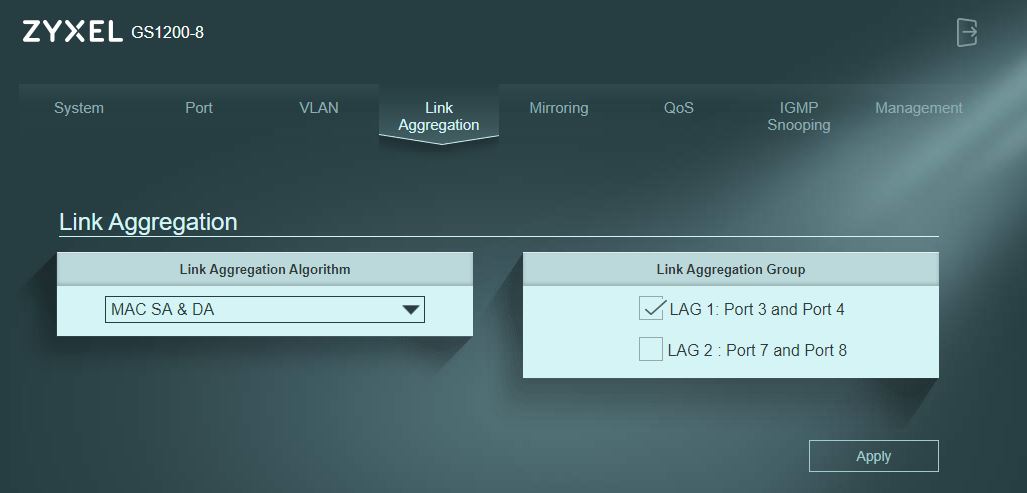Click the ZYXEL logo
Image resolution: width=1027 pixels, height=493 pixels.
72,31
